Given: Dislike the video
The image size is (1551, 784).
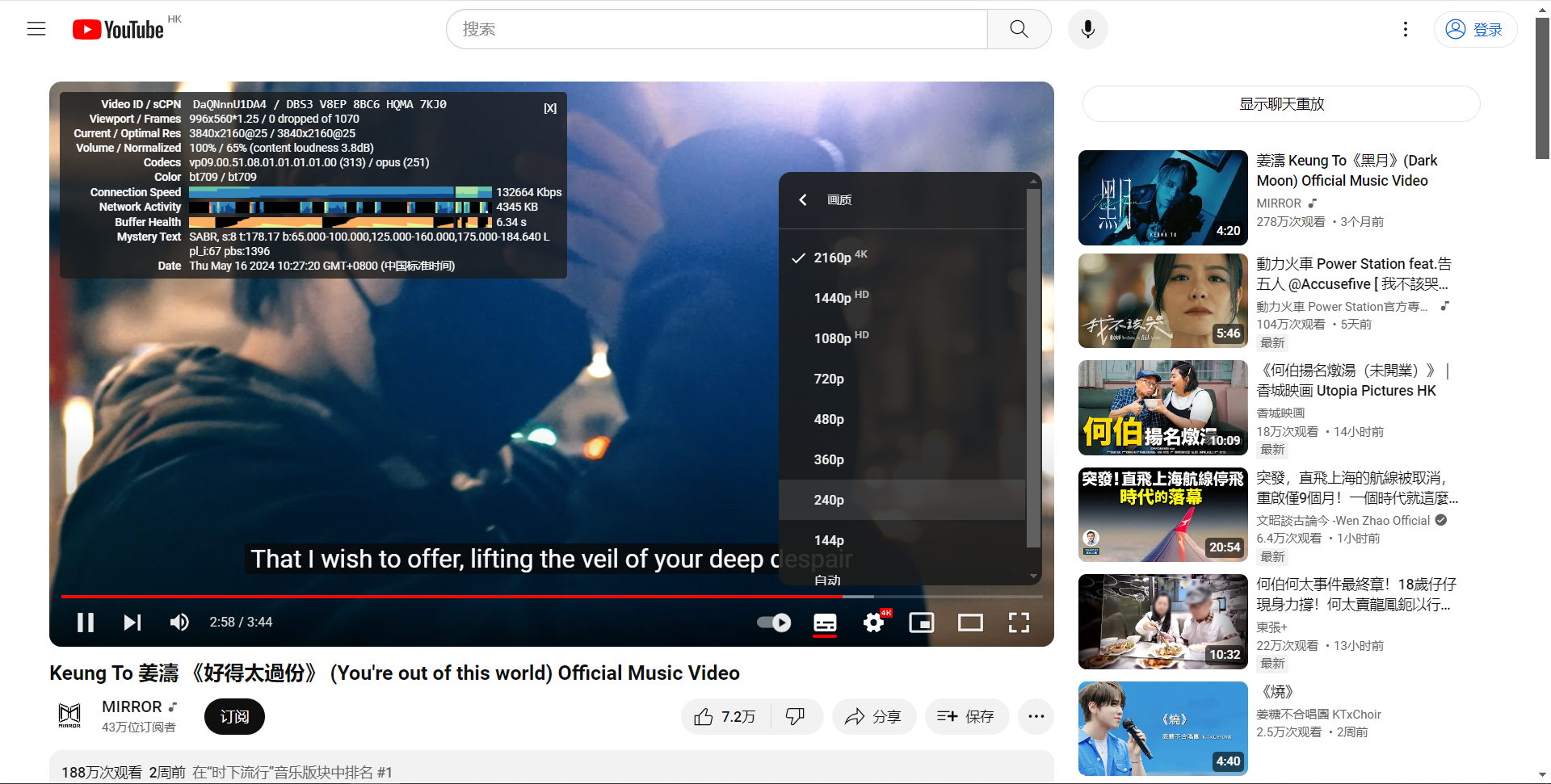Looking at the screenshot, I should [796, 717].
